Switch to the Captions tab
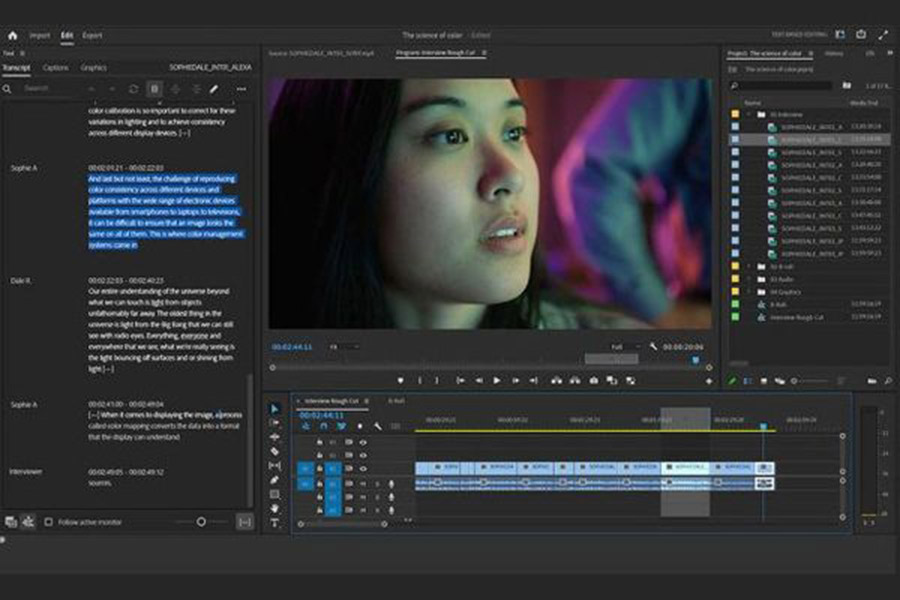The height and width of the screenshot is (600, 900). [x=56, y=68]
